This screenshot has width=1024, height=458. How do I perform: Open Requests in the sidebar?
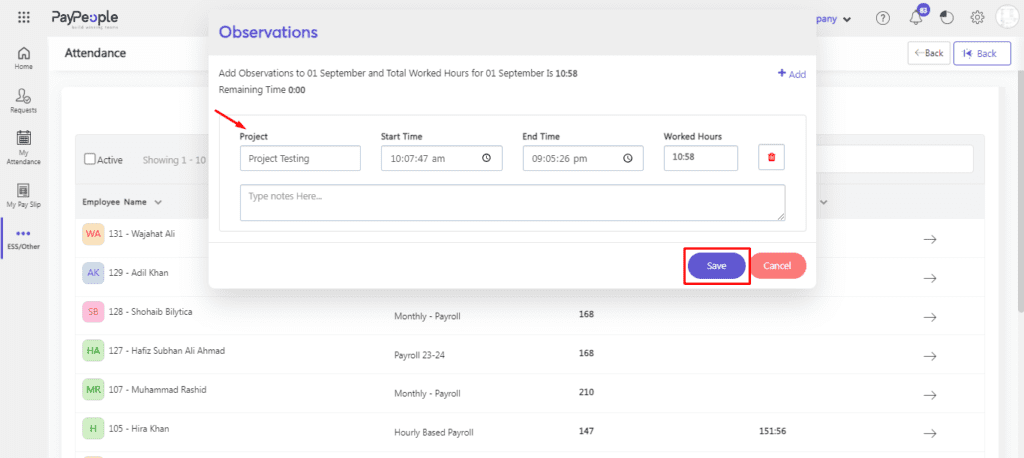[x=24, y=101]
